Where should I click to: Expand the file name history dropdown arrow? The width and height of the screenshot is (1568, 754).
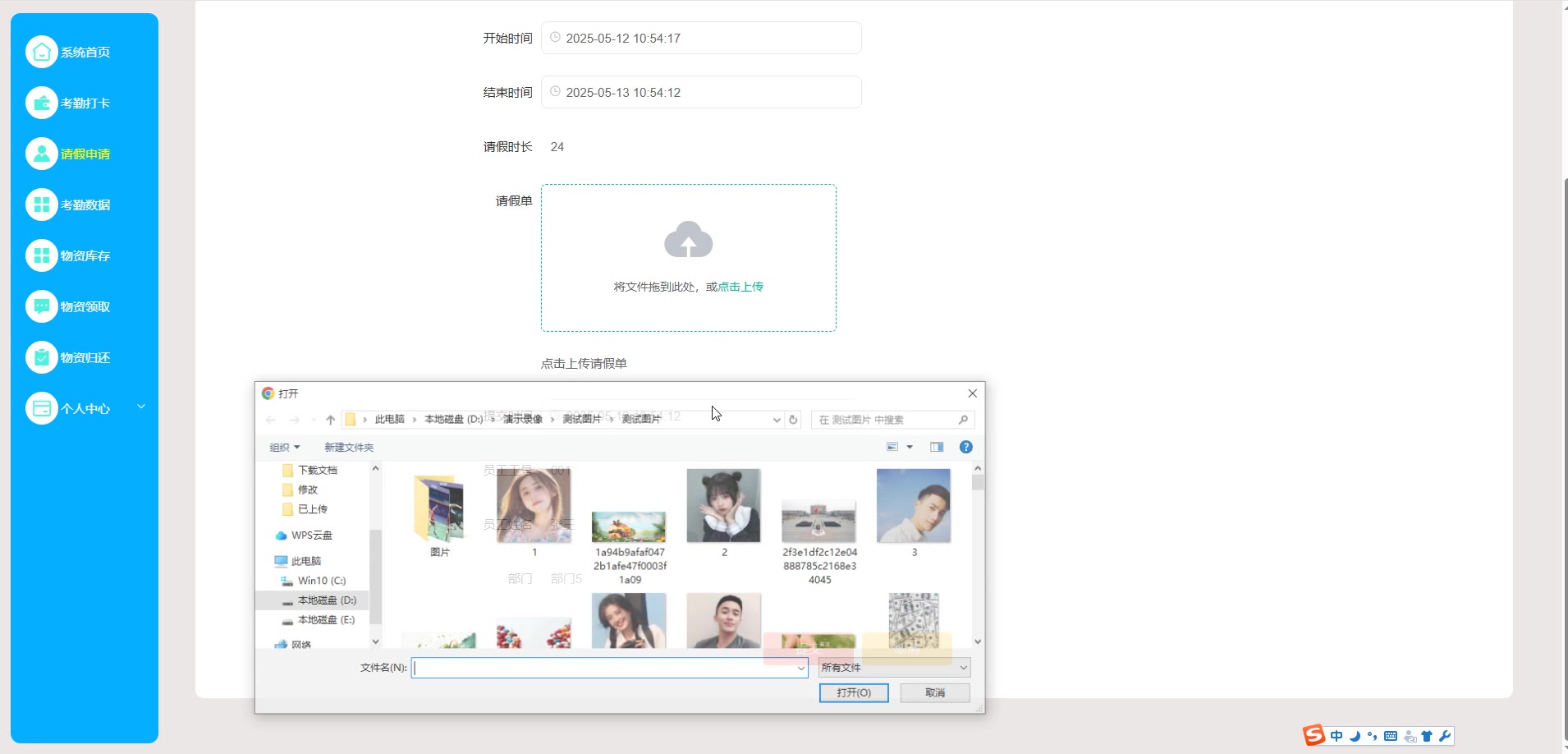click(x=801, y=669)
